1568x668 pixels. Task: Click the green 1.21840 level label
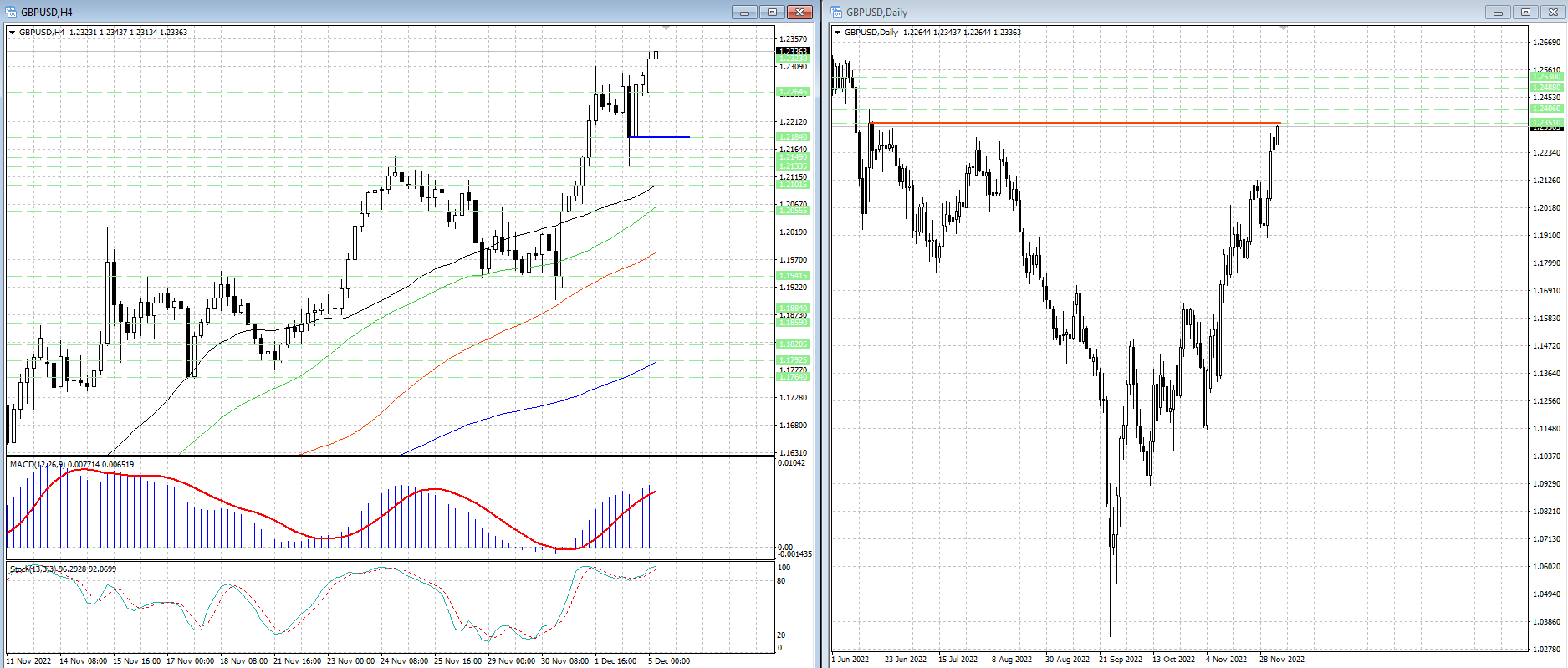[793, 136]
